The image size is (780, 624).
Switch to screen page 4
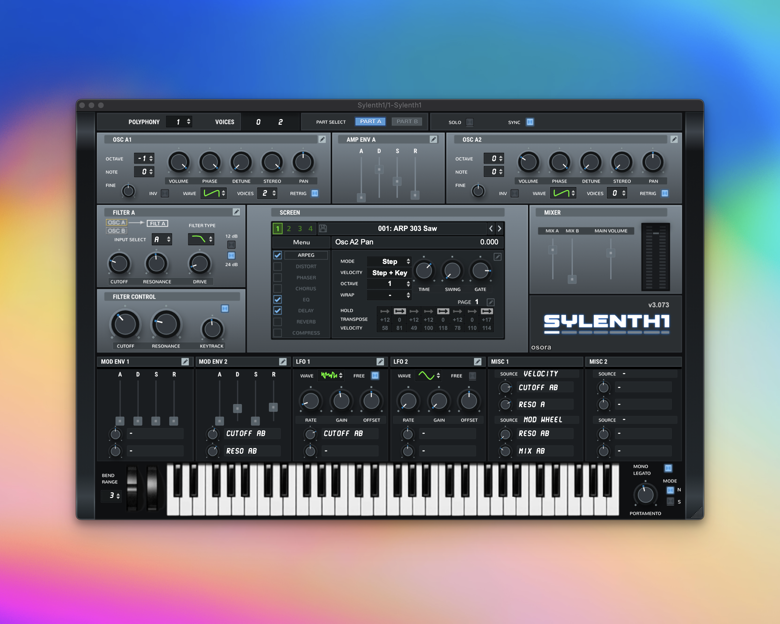point(310,228)
